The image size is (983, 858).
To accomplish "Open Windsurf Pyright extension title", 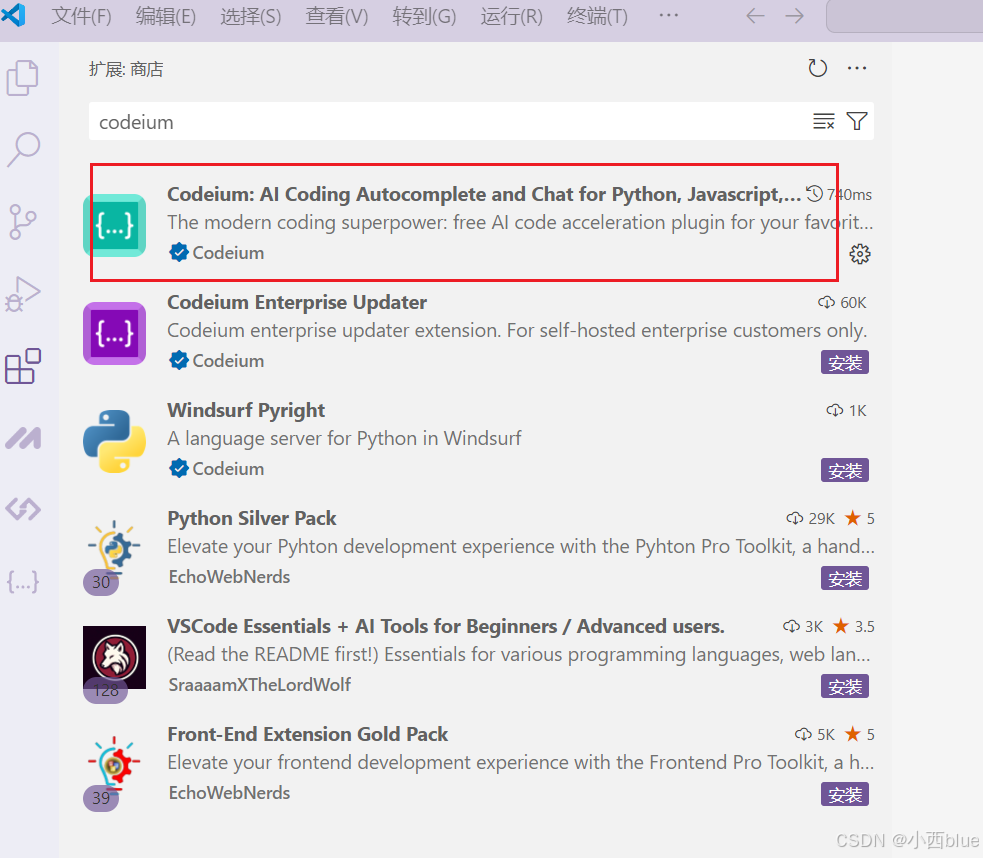I will [246, 410].
